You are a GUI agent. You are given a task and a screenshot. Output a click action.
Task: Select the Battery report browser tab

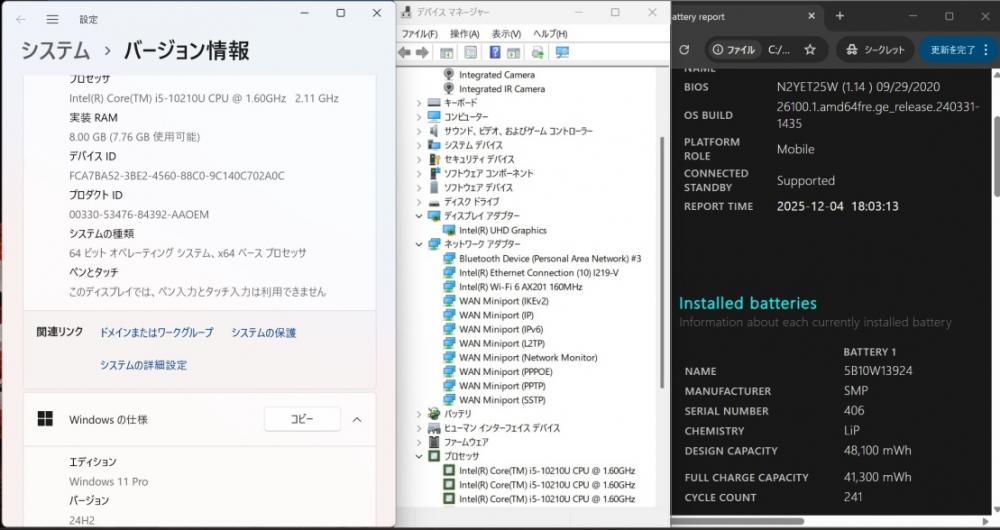tap(746, 17)
